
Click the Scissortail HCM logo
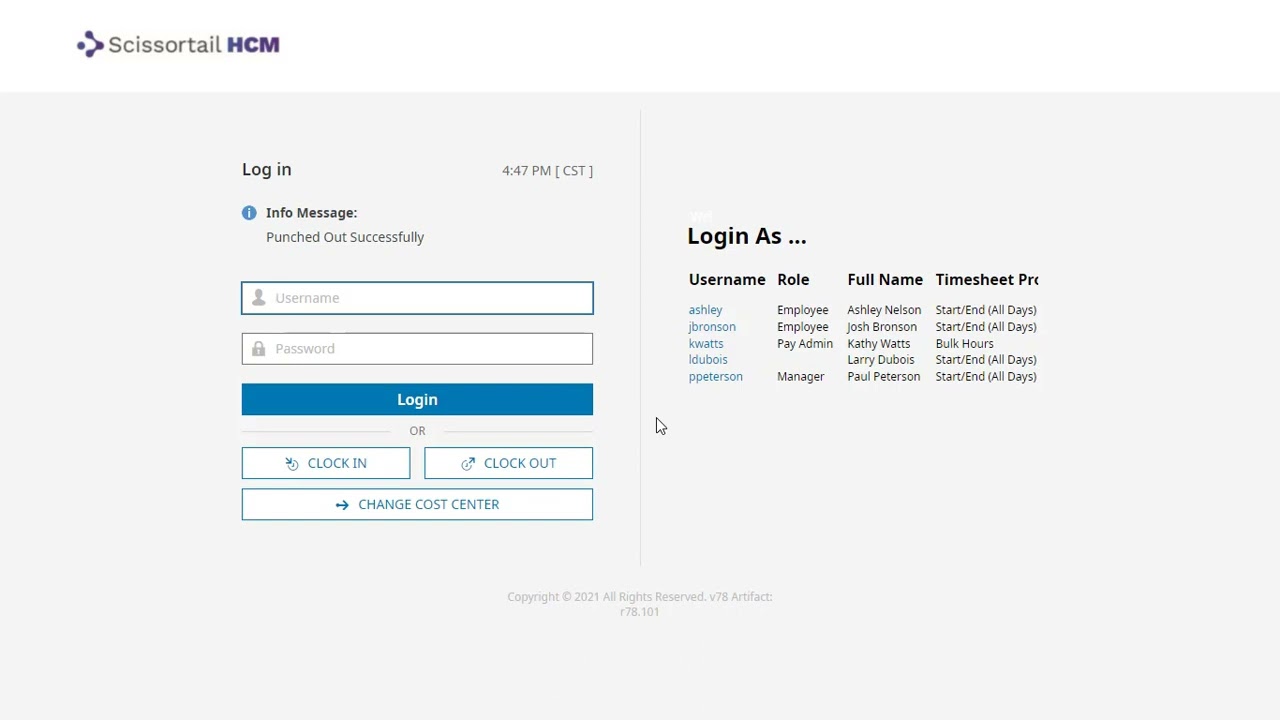coord(179,44)
